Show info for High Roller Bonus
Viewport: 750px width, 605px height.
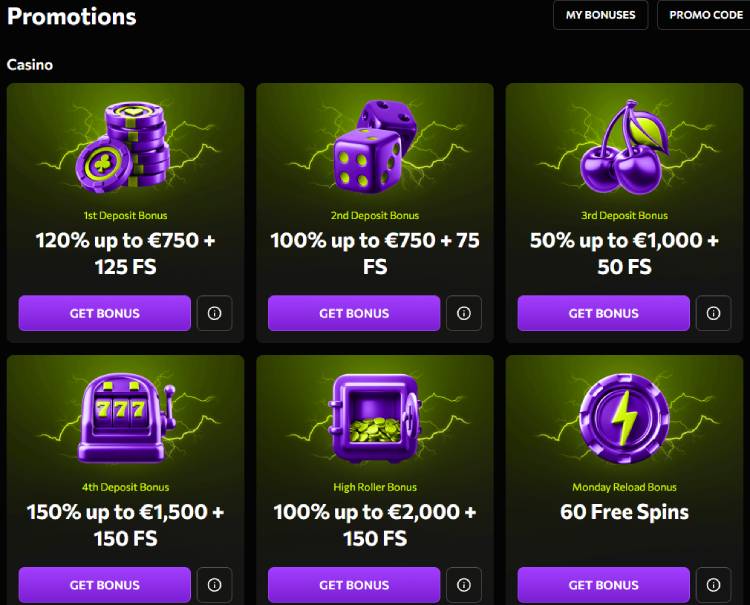(463, 585)
